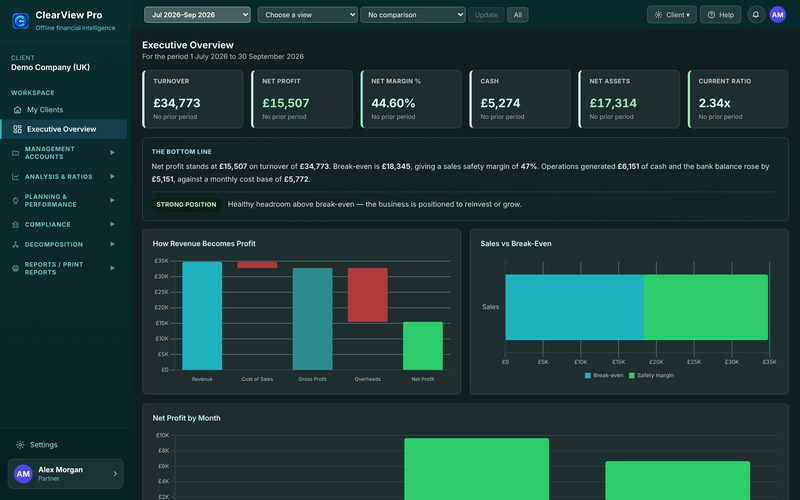Viewport: 800px width, 500px height.
Task: Click the ClearView Pro logo icon
Action: (x=20, y=21)
